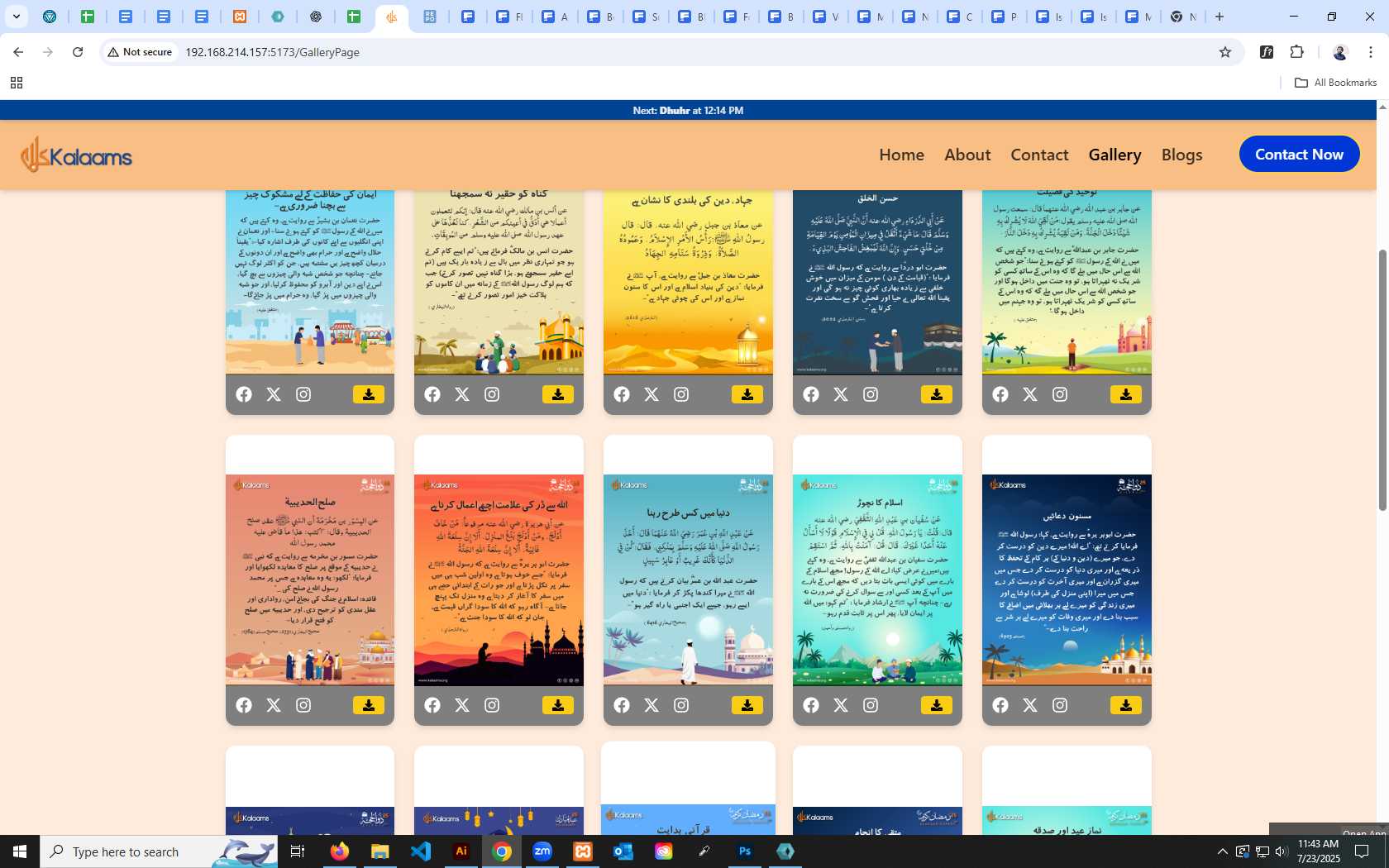Image resolution: width=1389 pixels, height=868 pixels.
Task: Open the Chrome extensions puzzle icon
Action: click(x=1296, y=52)
